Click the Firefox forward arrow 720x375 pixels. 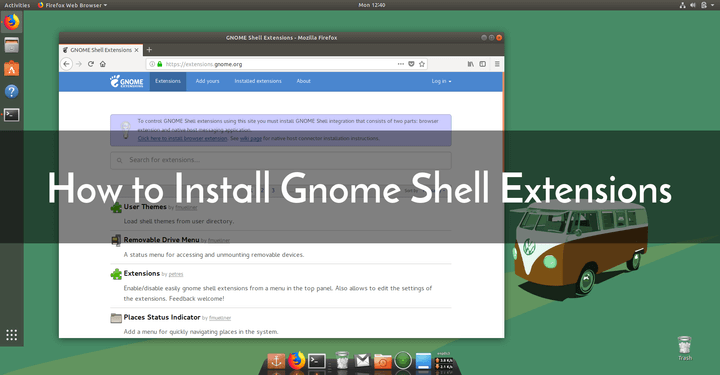tap(79, 64)
